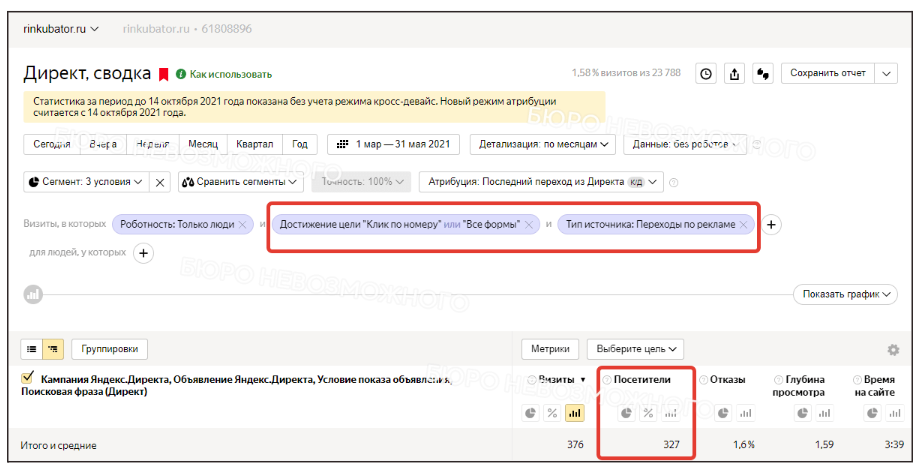Select bar chart icon under Отказы
Image resolution: width=918 pixels, height=472 pixels.
[x=745, y=413]
